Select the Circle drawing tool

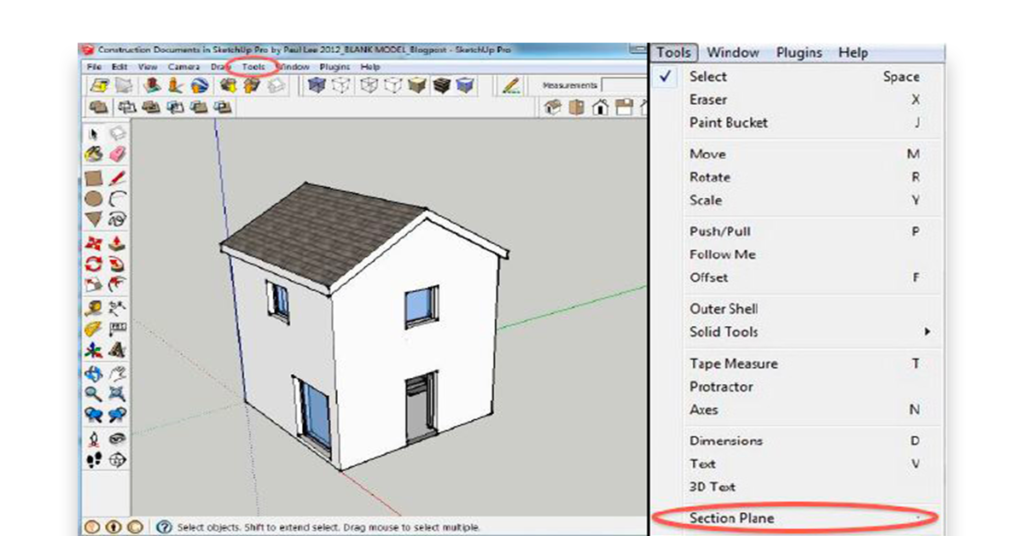[x=93, y=198]
